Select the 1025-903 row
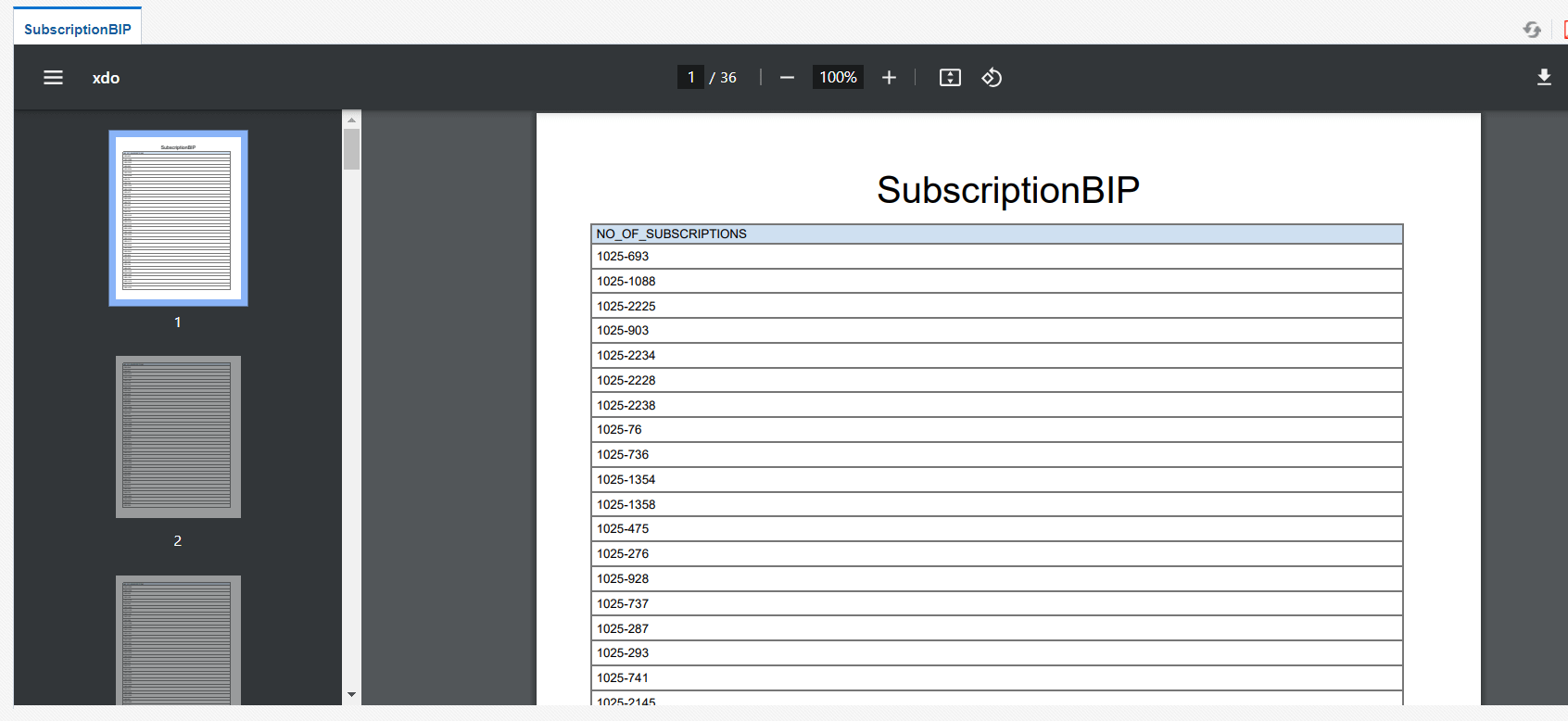 pyautogui.click(x=997, y=331)
